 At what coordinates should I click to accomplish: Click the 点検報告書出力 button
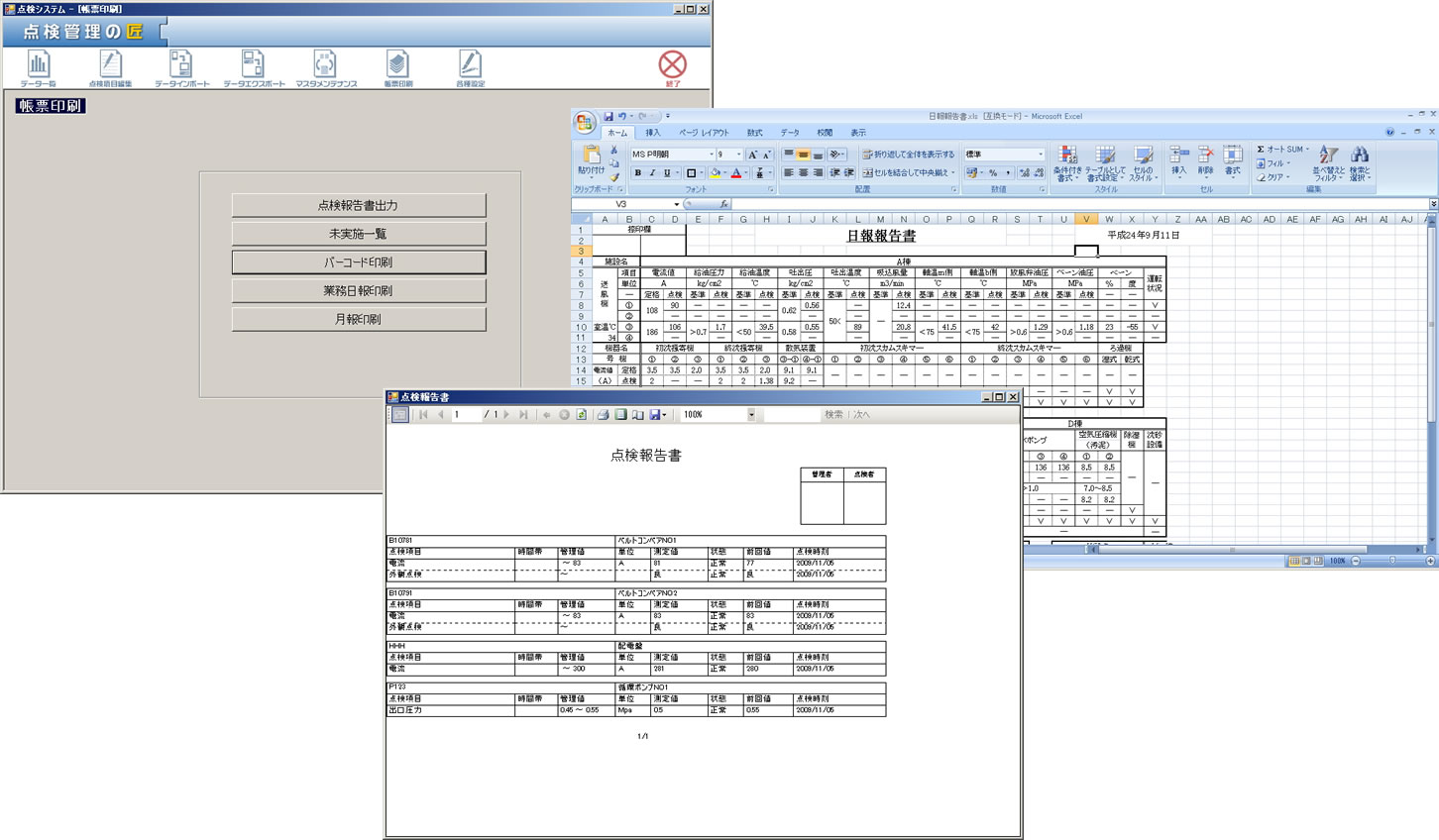coord(358,205)
